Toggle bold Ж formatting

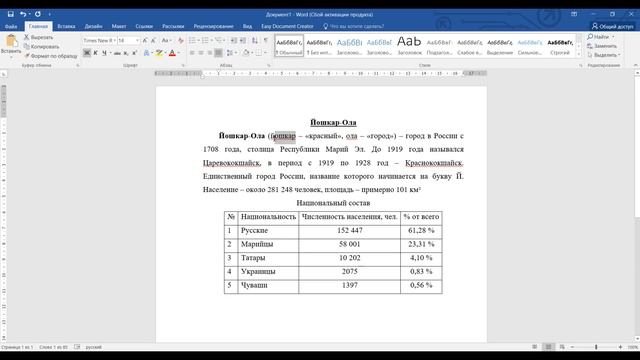[x=87, y=53]
